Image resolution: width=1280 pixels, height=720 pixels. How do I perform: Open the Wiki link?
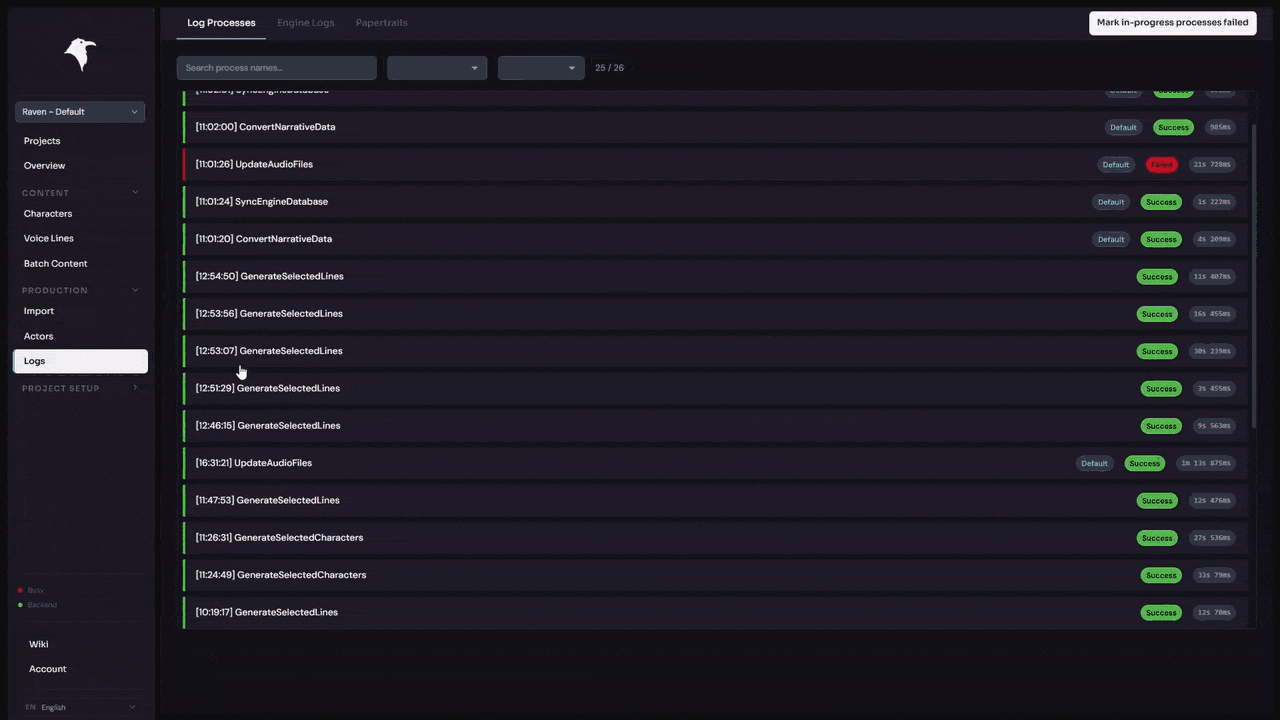tap(39, 644)
